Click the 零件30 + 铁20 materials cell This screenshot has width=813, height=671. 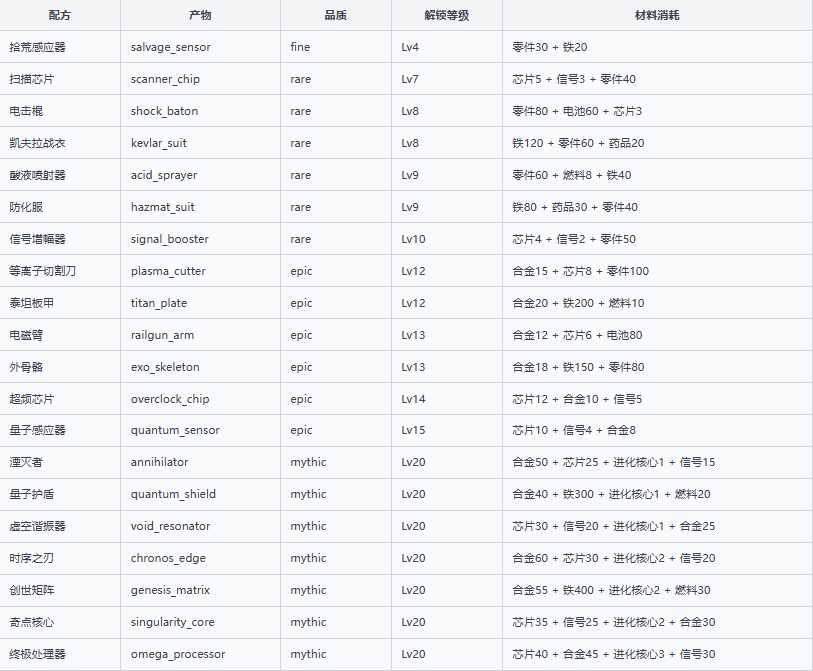click(657, 47)
